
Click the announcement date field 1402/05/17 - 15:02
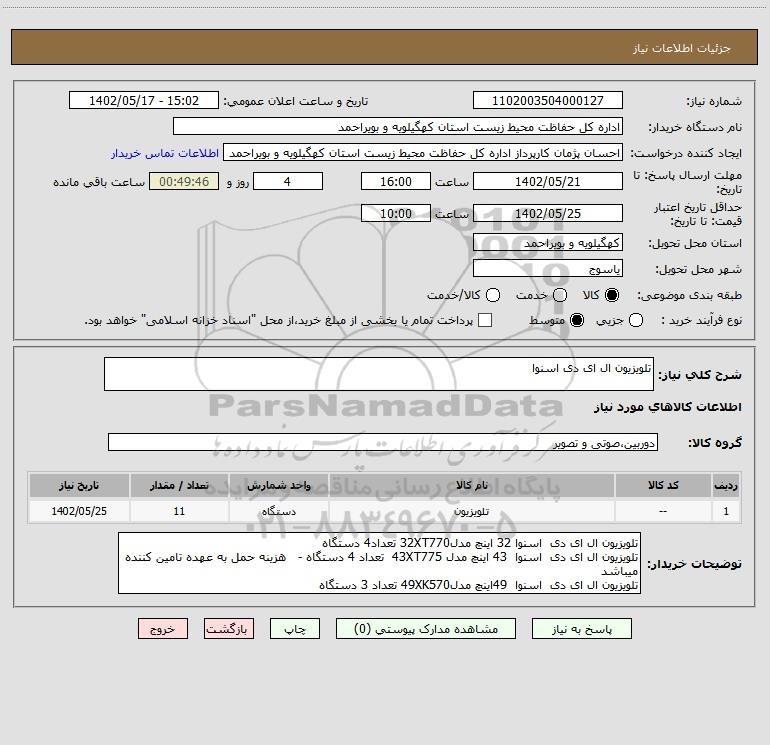(144, 101)
